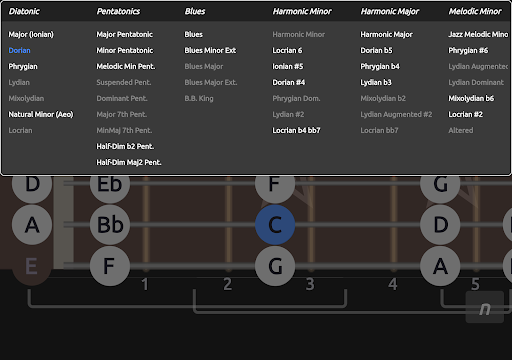
Task: Pick the Blues scale
Action: coord(193,34)
